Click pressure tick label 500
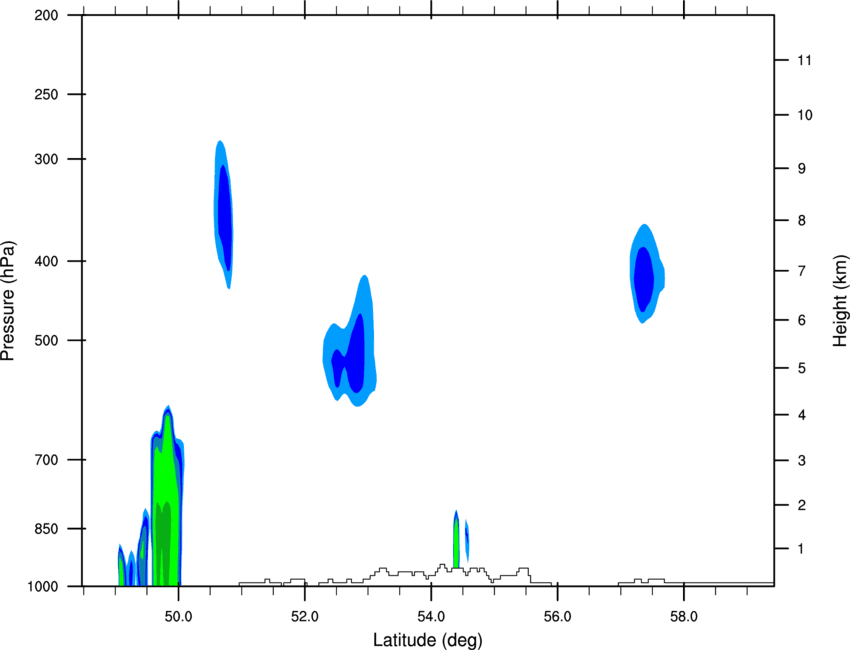Image resolution: width=850 pixels, height=650 pixels. click(46, 340)
